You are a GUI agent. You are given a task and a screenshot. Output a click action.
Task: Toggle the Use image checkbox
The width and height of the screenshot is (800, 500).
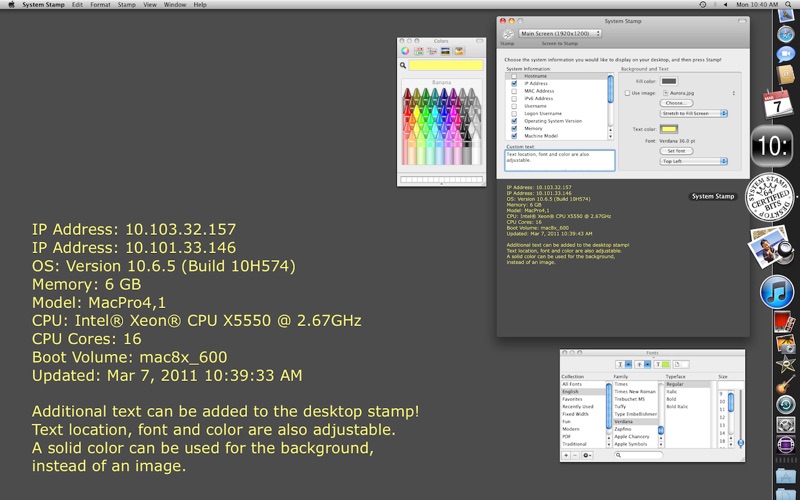(628, 93)
